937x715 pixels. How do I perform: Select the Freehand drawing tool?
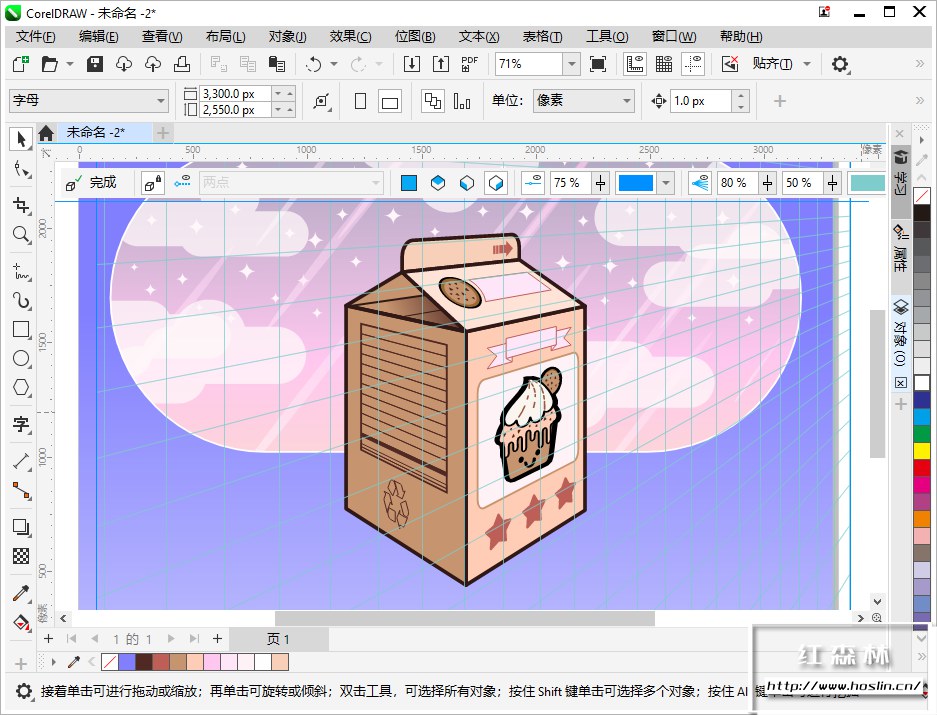click(x=21, y=271)
